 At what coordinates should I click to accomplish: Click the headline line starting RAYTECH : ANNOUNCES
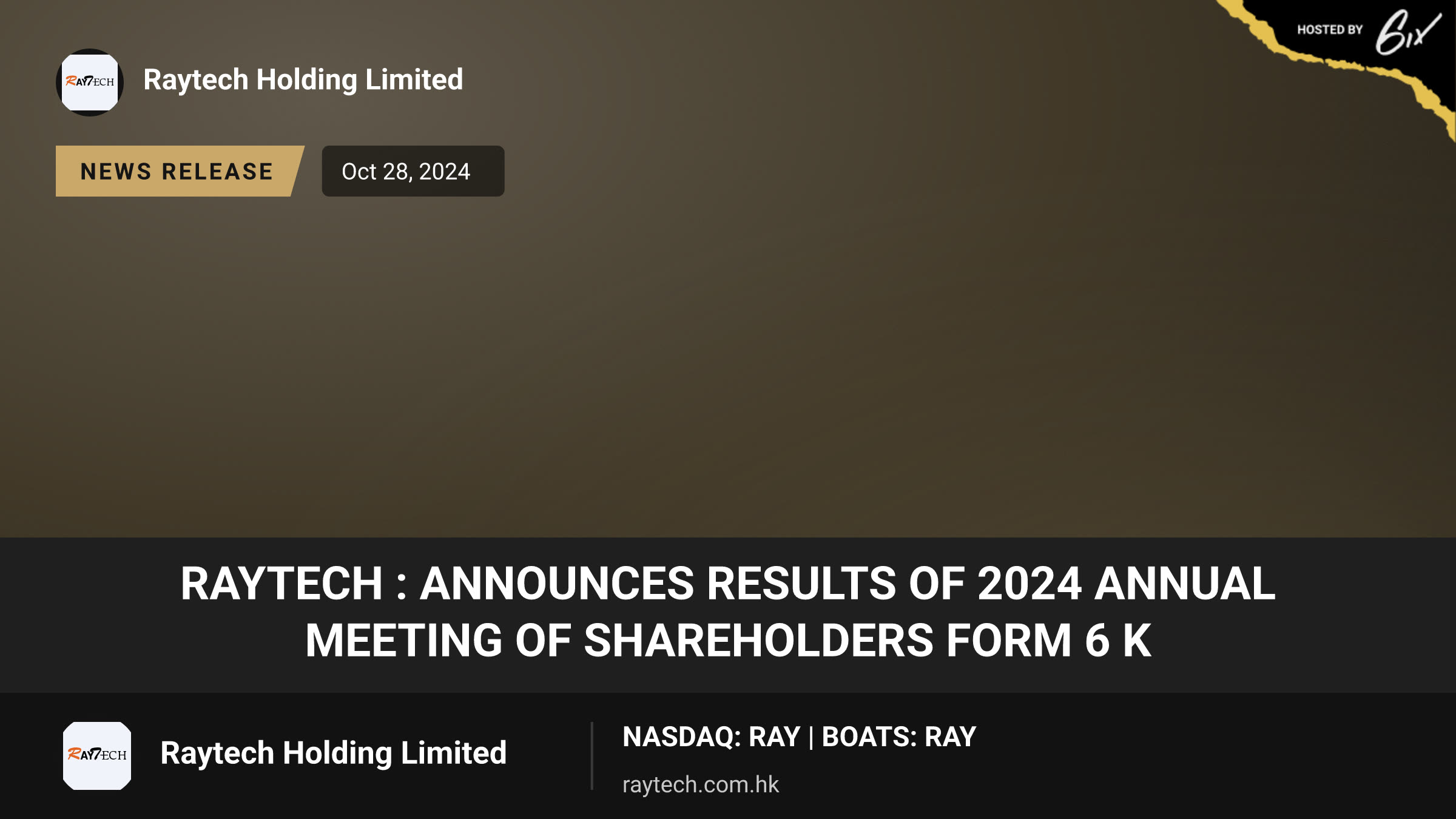(x=728, y=584)
